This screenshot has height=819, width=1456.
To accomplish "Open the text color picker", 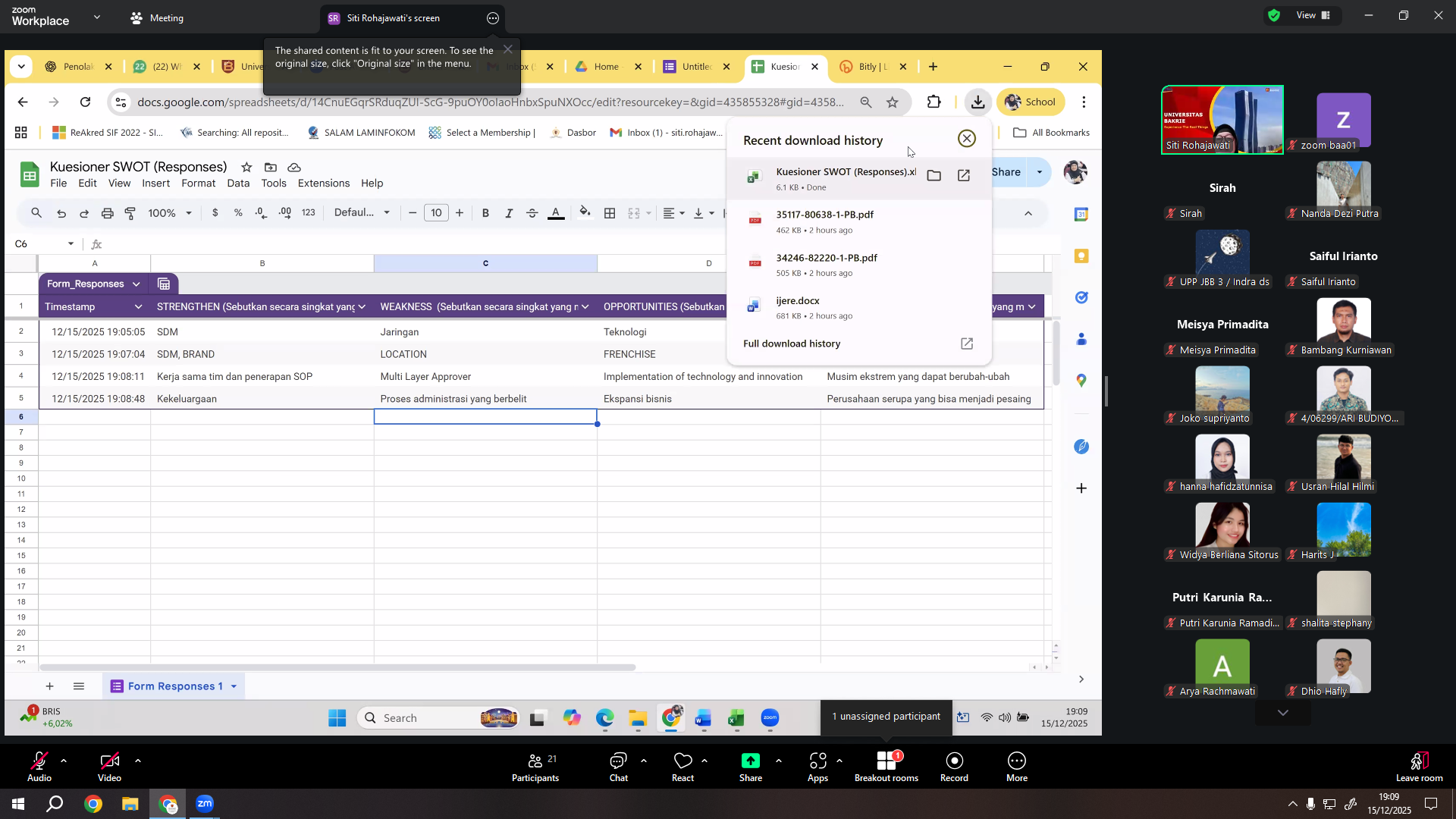I will coord(556,213).
